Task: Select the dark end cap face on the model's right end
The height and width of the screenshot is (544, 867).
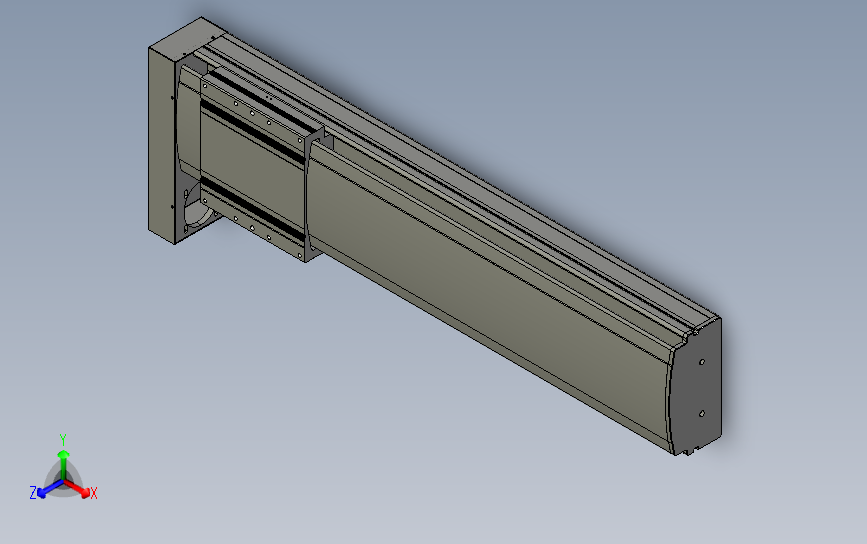Action: (696, 387)
